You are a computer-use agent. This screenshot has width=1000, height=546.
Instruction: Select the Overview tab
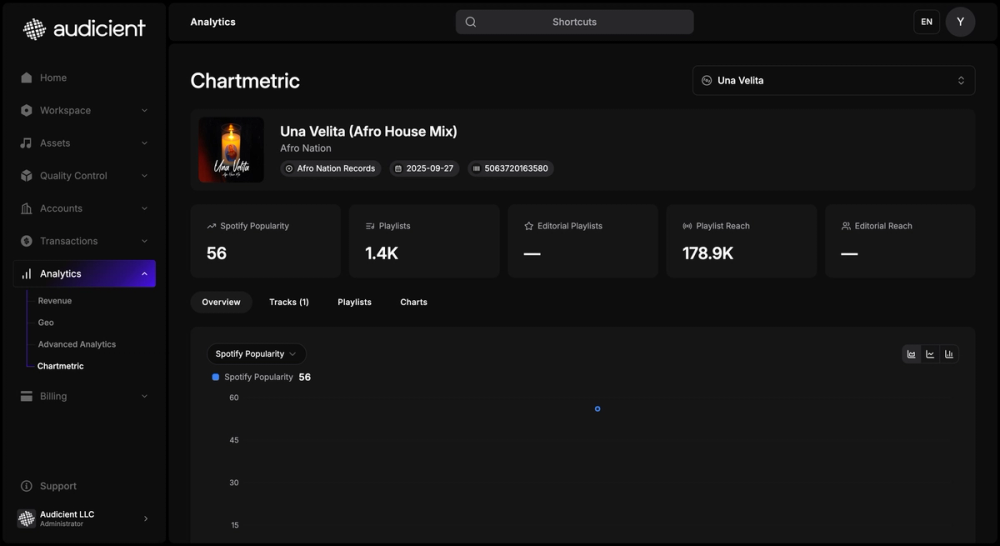tap(221, 302)
